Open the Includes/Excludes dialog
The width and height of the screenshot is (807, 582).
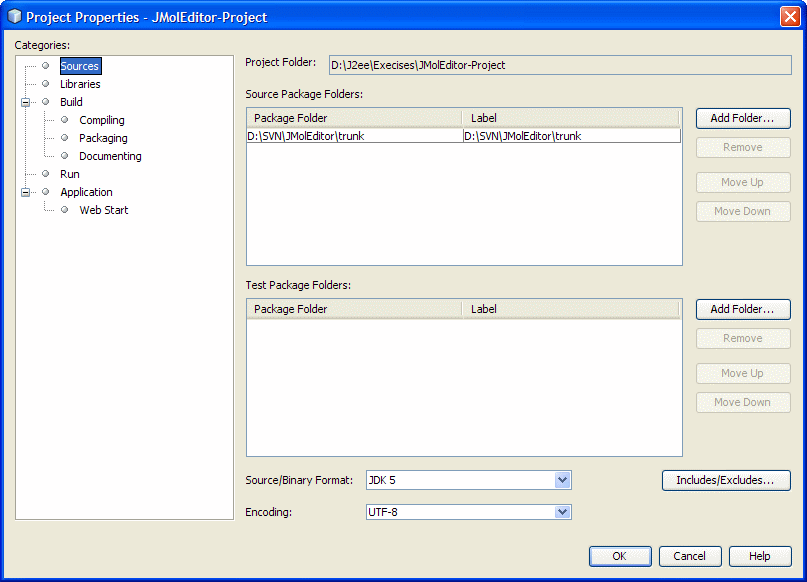click(726, 480)
